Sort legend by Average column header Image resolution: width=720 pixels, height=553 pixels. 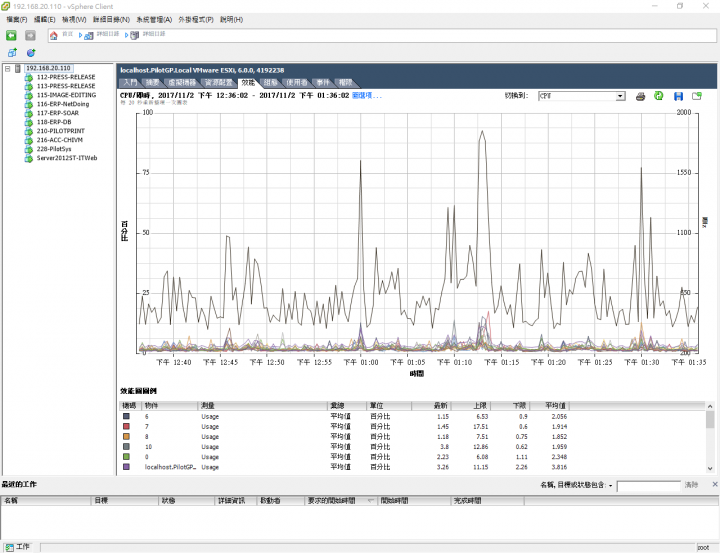click(550, 406)
